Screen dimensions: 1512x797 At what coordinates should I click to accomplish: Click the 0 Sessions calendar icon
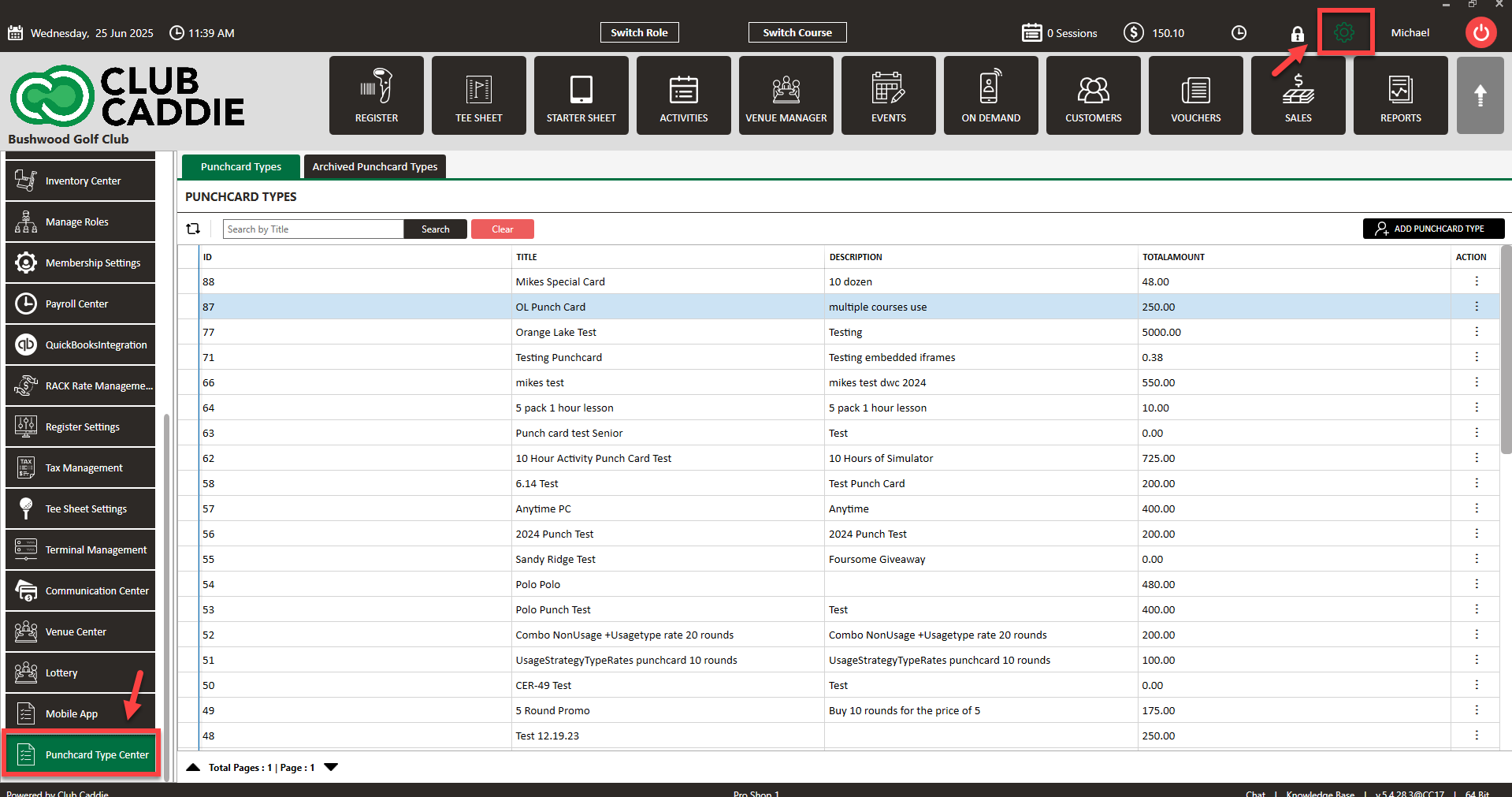(1032, 32)
